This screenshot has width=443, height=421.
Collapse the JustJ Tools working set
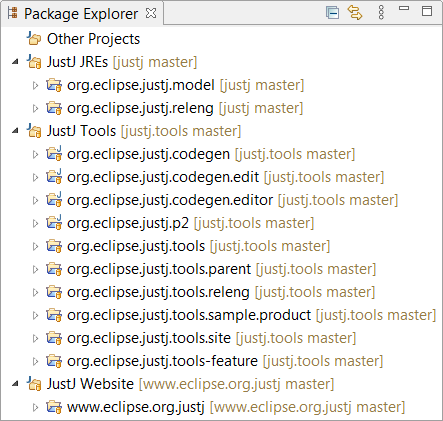tap(15, 131)
